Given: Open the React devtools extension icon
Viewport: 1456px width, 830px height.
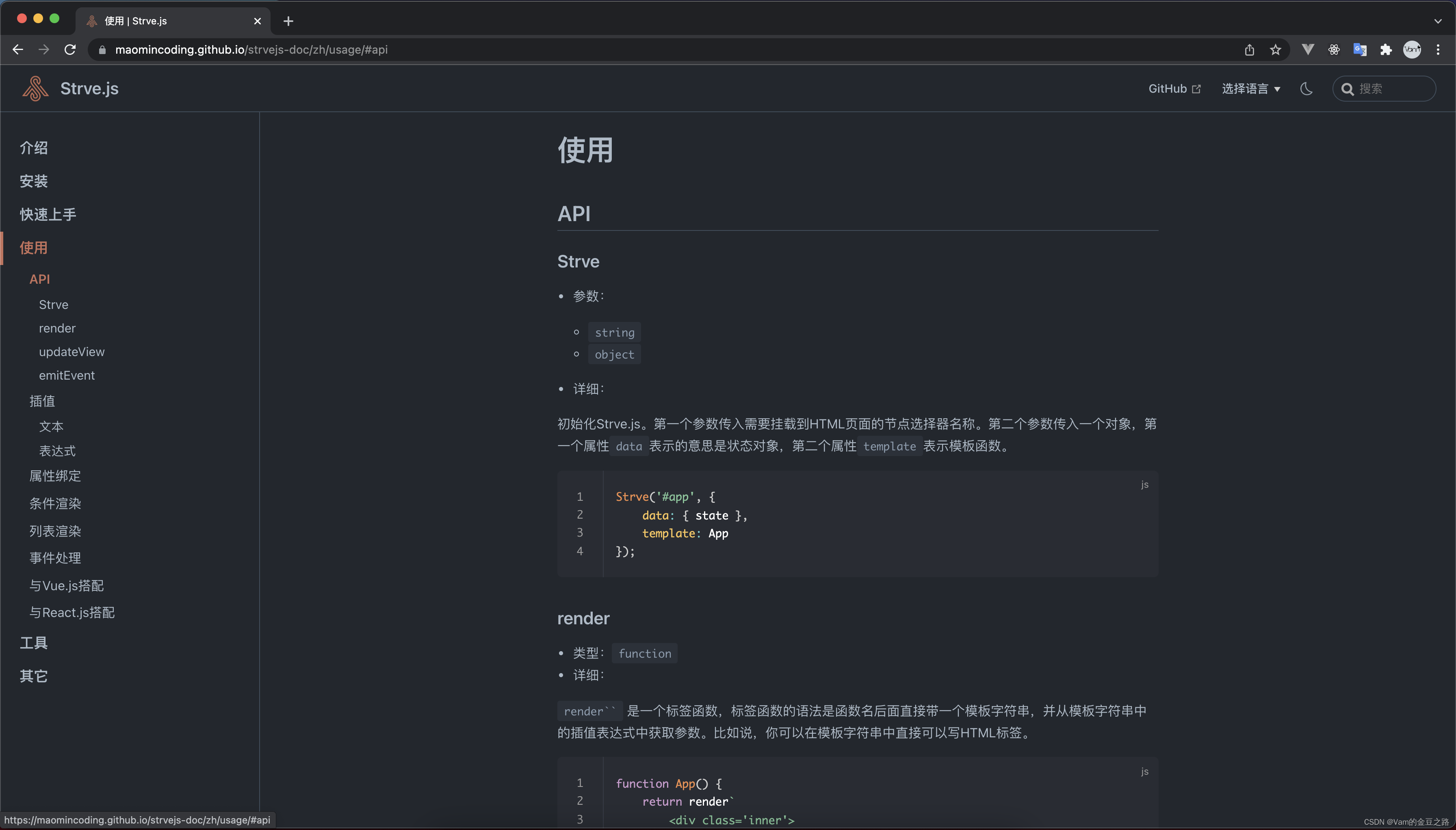Looking at the screenshot, I should (1334, 50).
